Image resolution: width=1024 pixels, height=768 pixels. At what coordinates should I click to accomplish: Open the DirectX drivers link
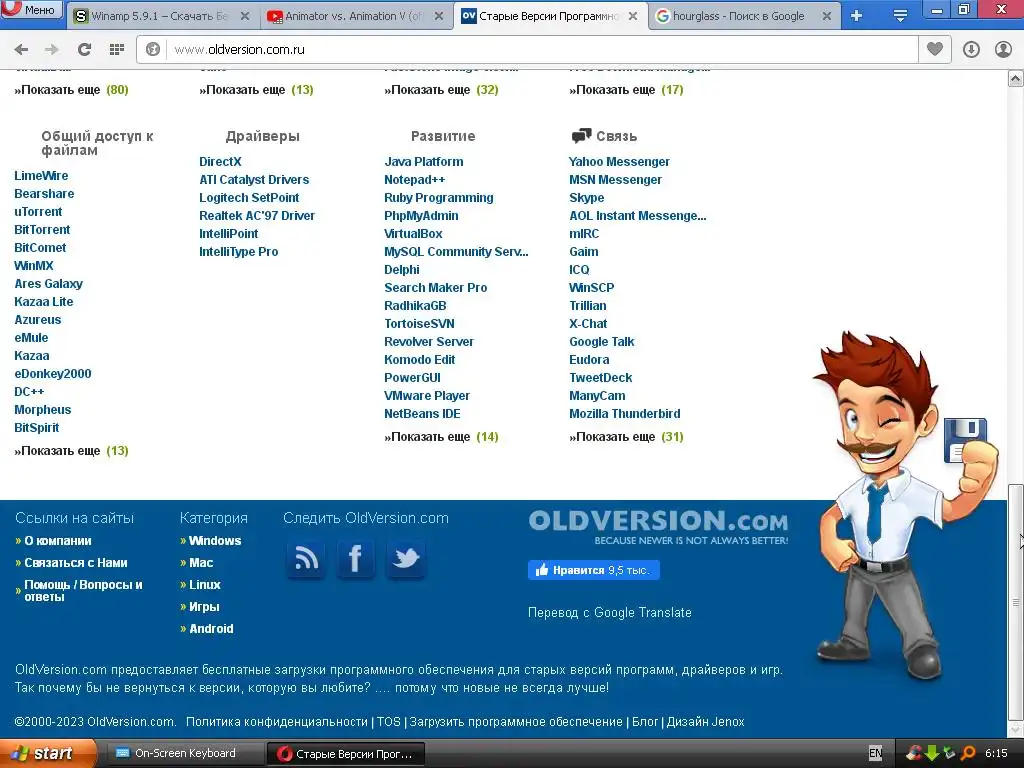coord(220,161)
